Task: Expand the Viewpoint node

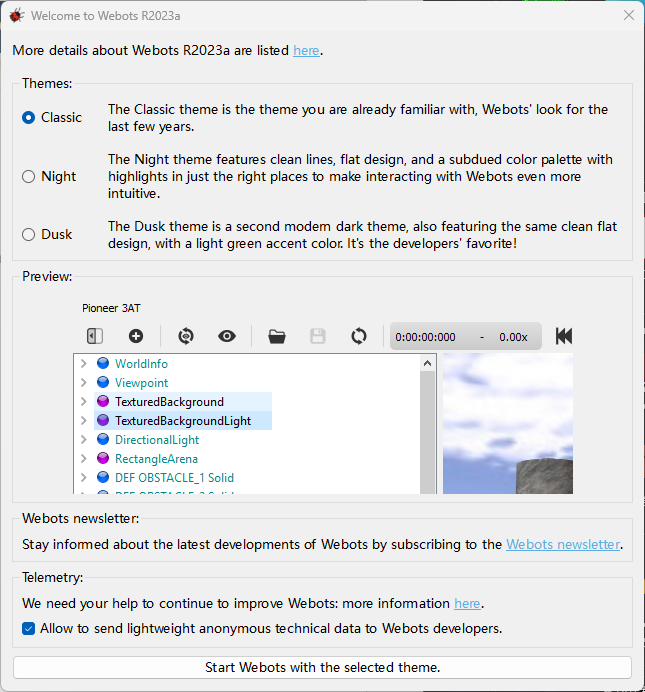Action: [83, 382]
